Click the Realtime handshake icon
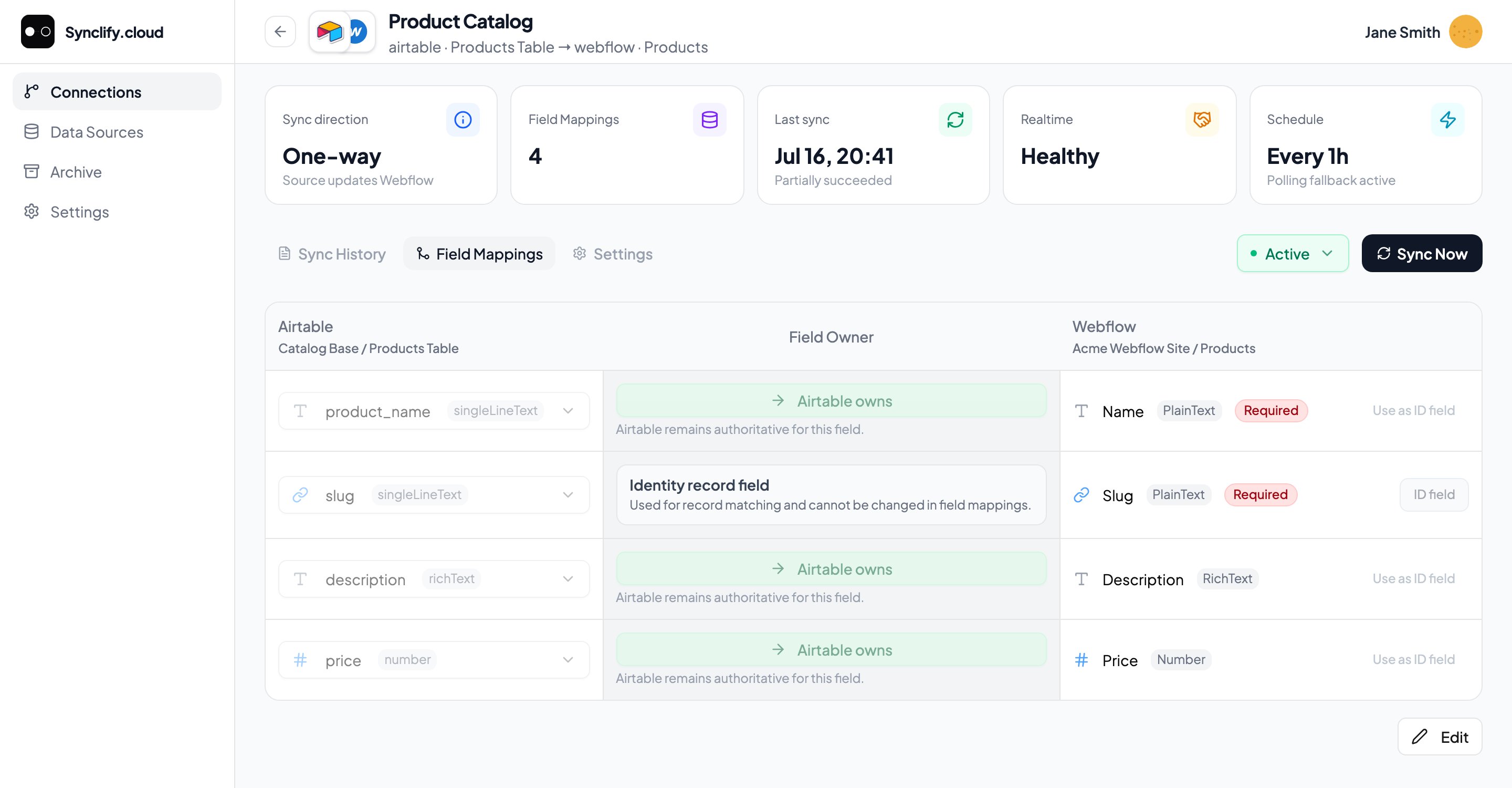Viewport: 1512px width, 788px height. [x=1202, y=120]
